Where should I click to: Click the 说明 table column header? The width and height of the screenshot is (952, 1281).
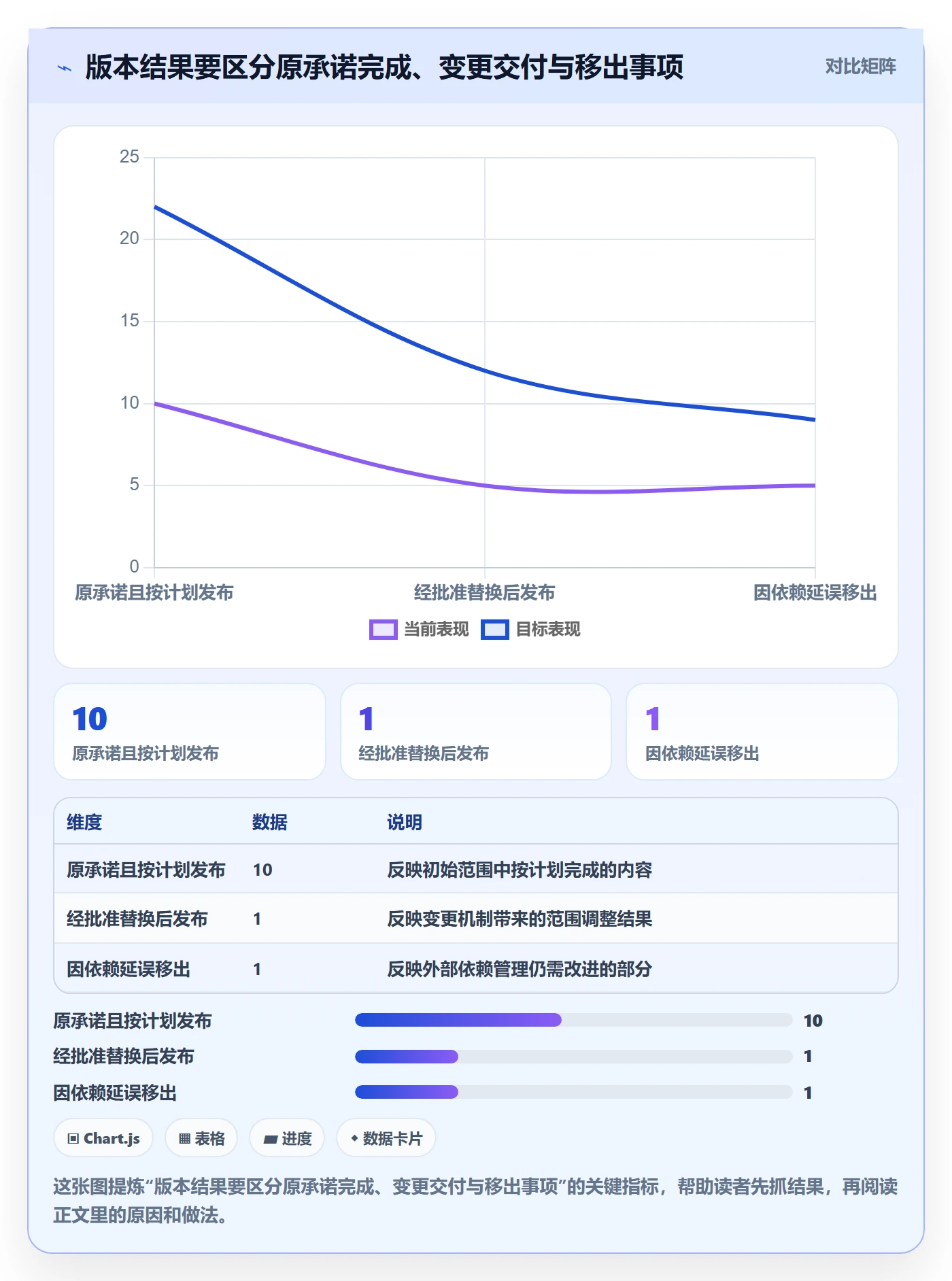click(x=405, y=823)
